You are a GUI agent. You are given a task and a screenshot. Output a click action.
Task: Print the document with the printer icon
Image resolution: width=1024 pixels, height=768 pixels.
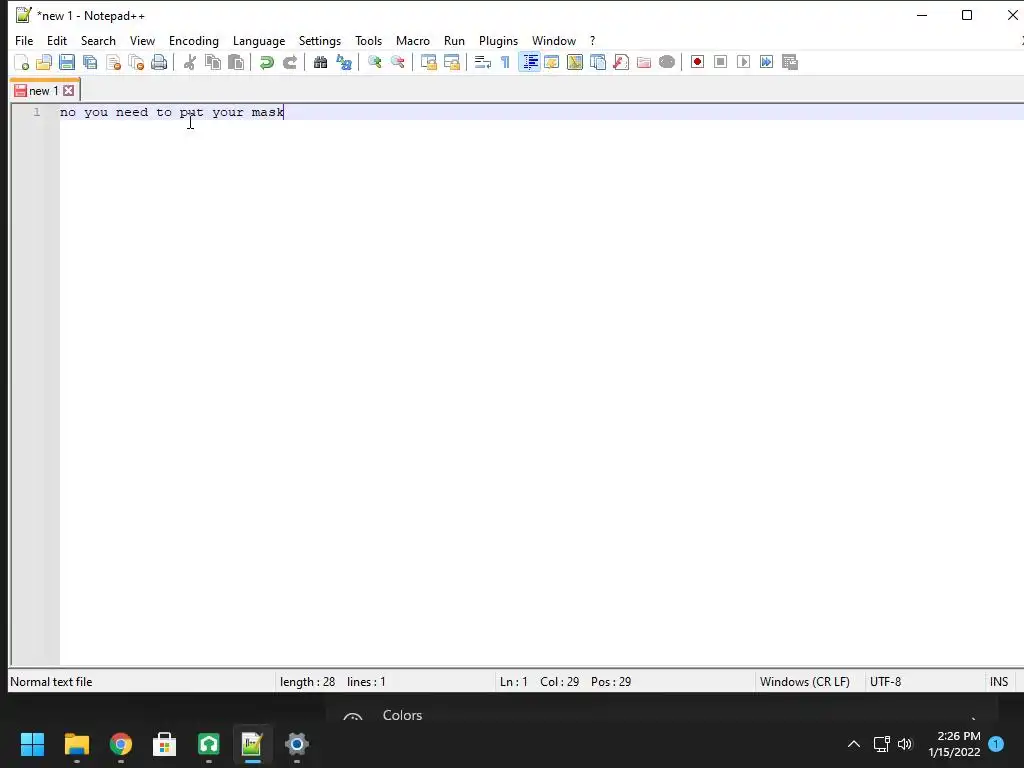[x=159, y=62]
